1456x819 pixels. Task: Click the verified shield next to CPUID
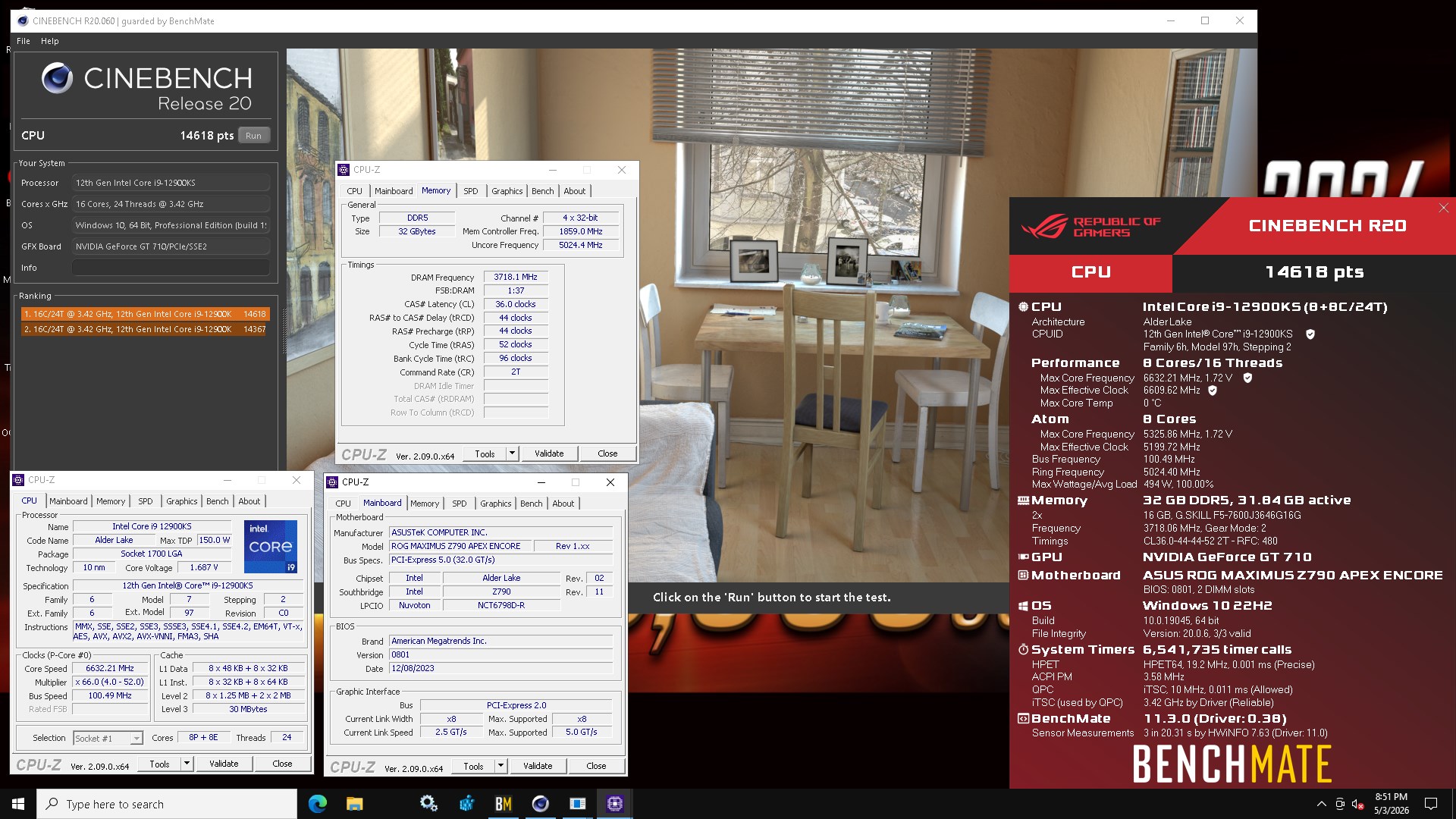coord(1310,334)
